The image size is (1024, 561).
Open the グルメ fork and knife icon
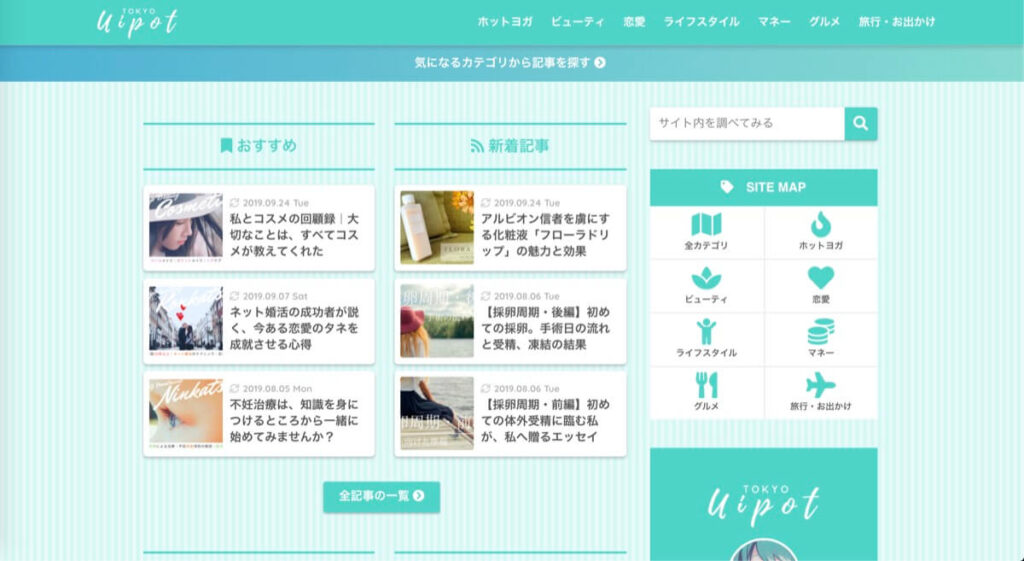[x=706, y=385]
